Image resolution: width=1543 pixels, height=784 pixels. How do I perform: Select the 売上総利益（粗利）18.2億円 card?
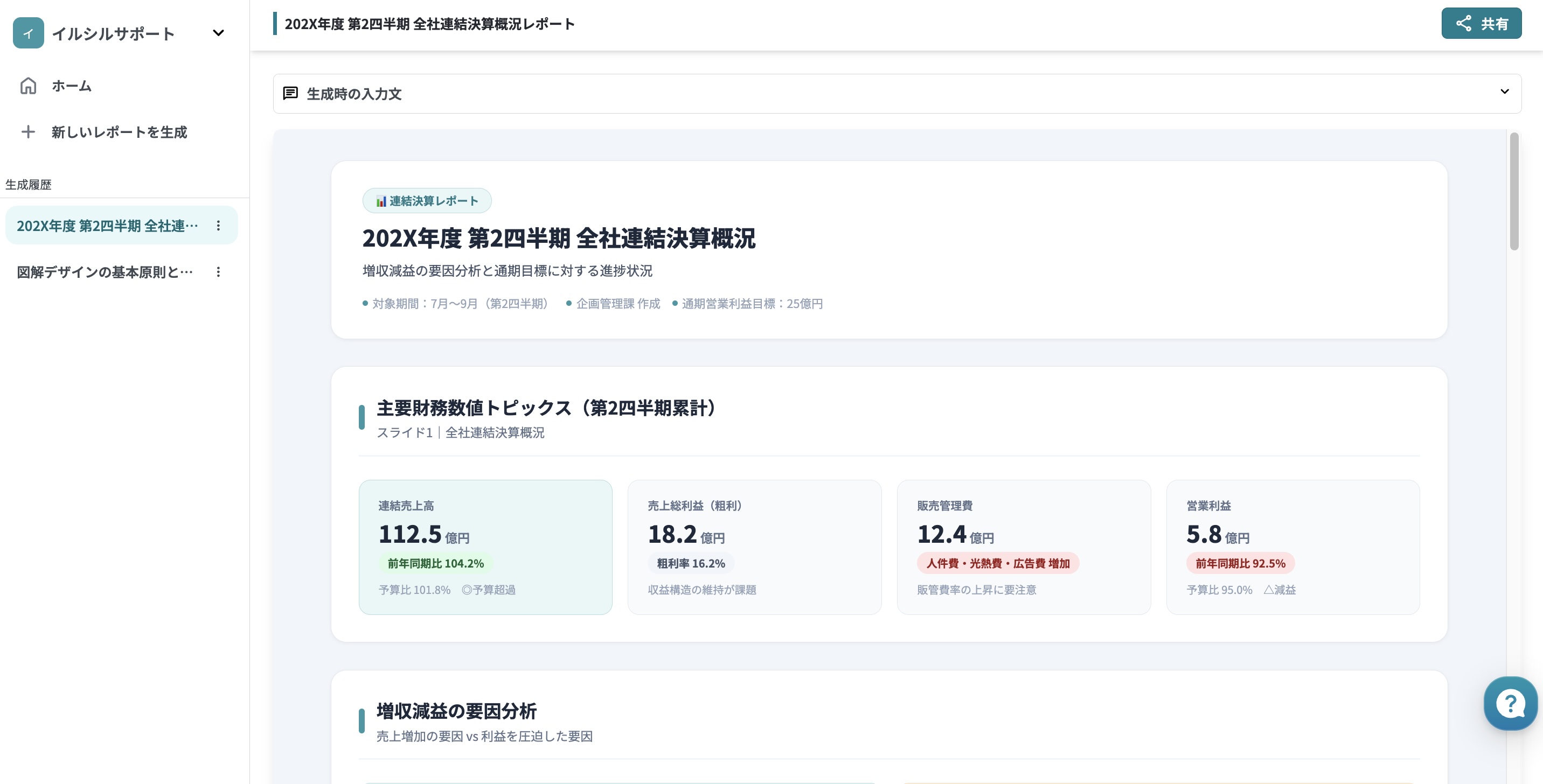(755, 547)
